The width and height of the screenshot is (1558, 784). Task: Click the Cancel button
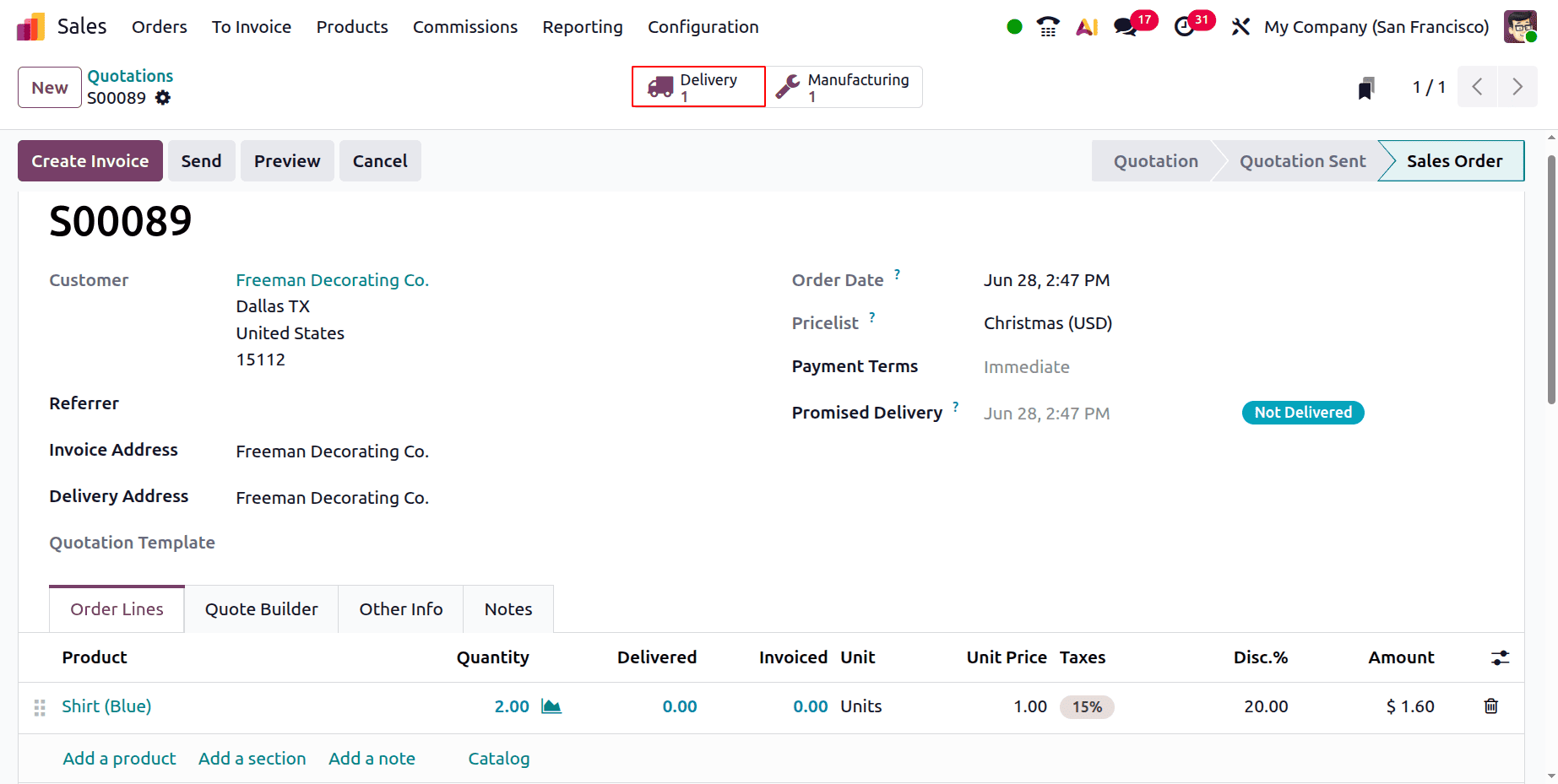pyautogui.click(x=380, y=161)
